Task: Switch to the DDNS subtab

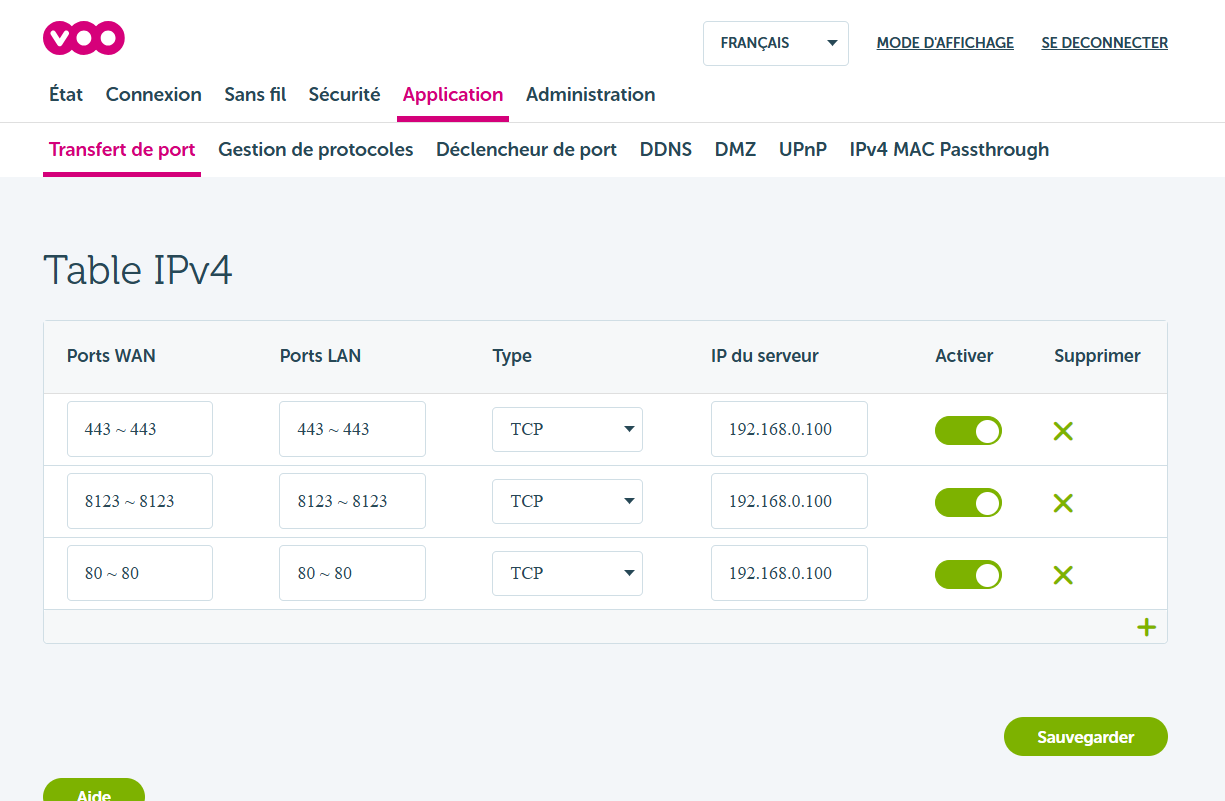Action: pyautogui.click(x=666, y=150)
